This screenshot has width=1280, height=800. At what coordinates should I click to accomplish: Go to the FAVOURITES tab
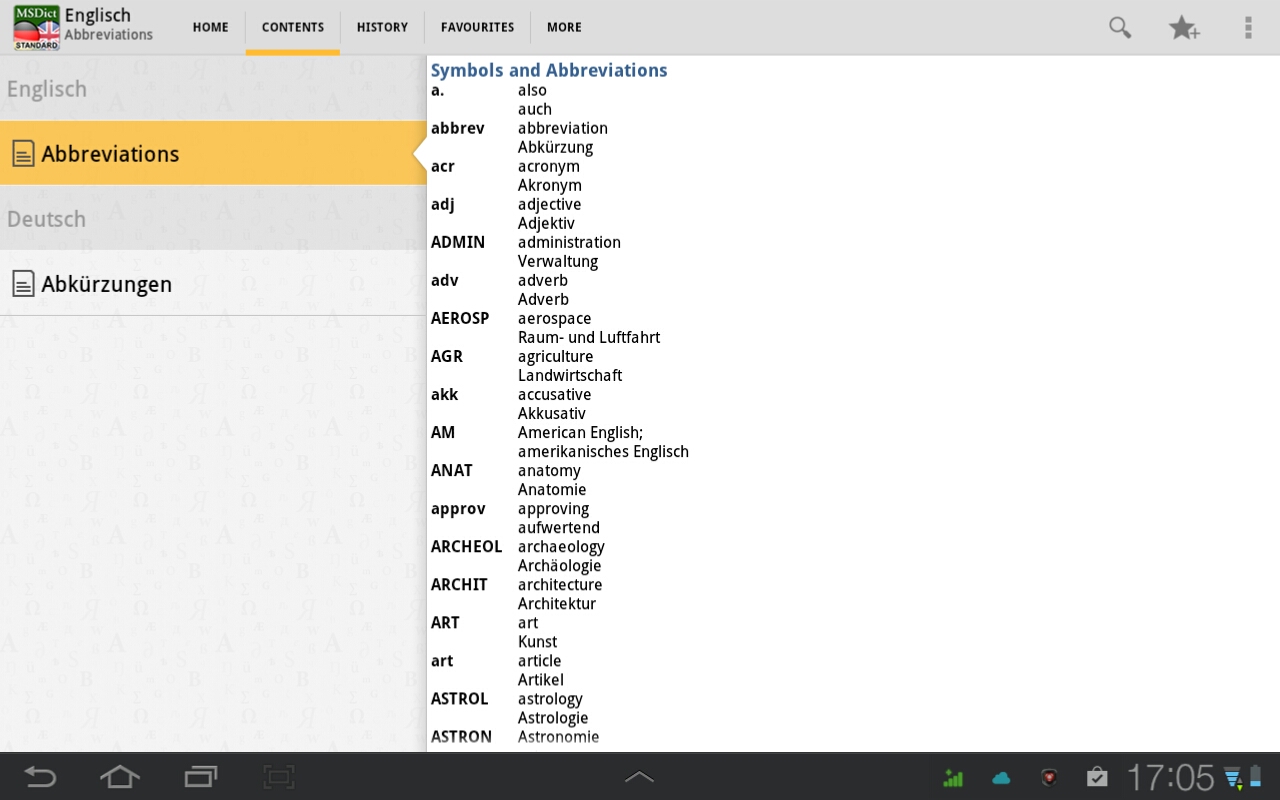(477, 27)
